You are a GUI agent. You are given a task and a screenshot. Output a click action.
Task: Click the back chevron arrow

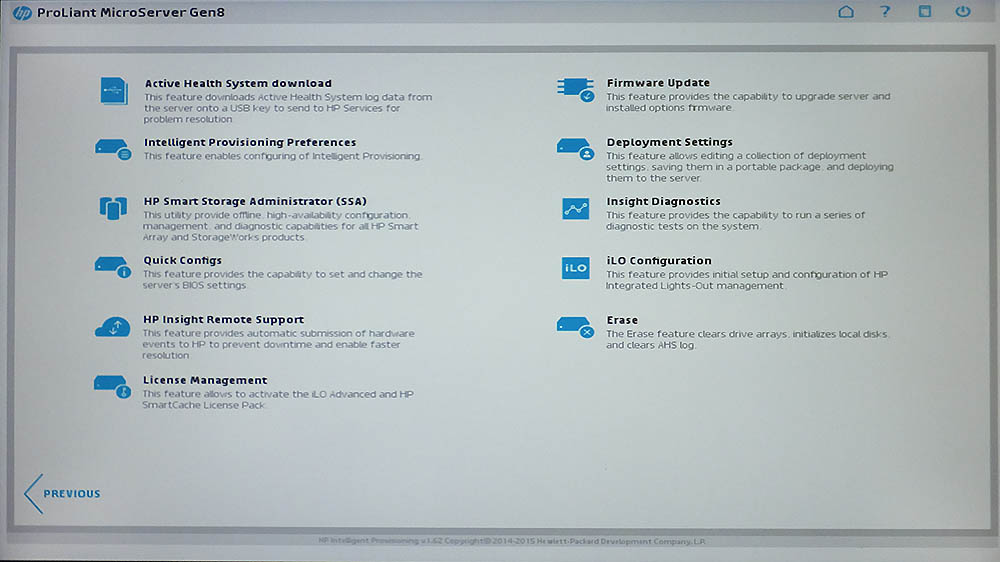click(x=33, y=494)
